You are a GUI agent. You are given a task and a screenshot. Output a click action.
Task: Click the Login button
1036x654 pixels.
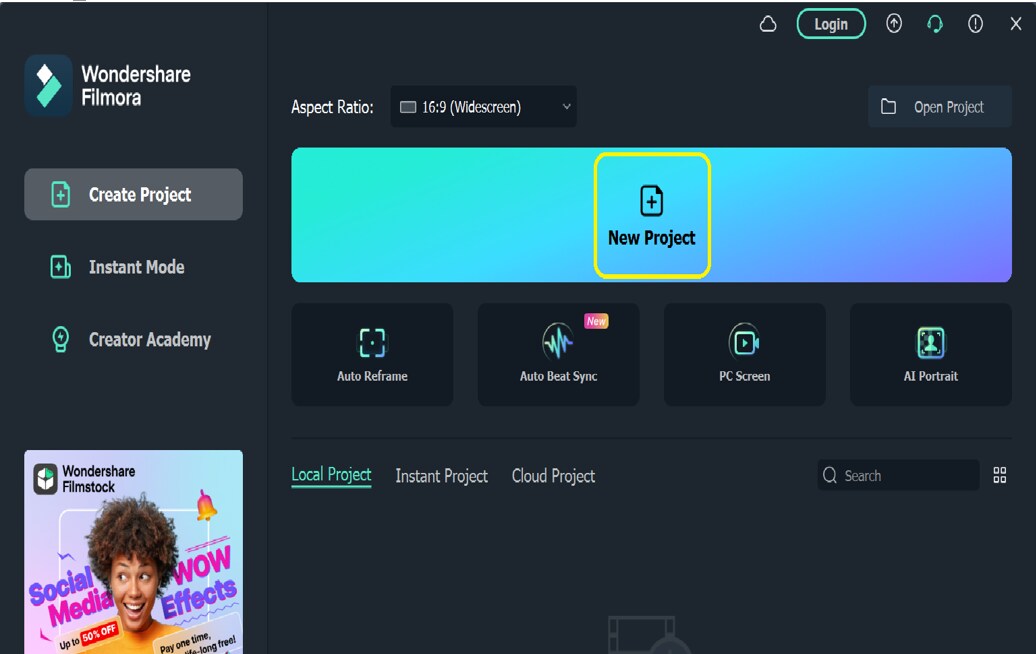click(831, 24)
